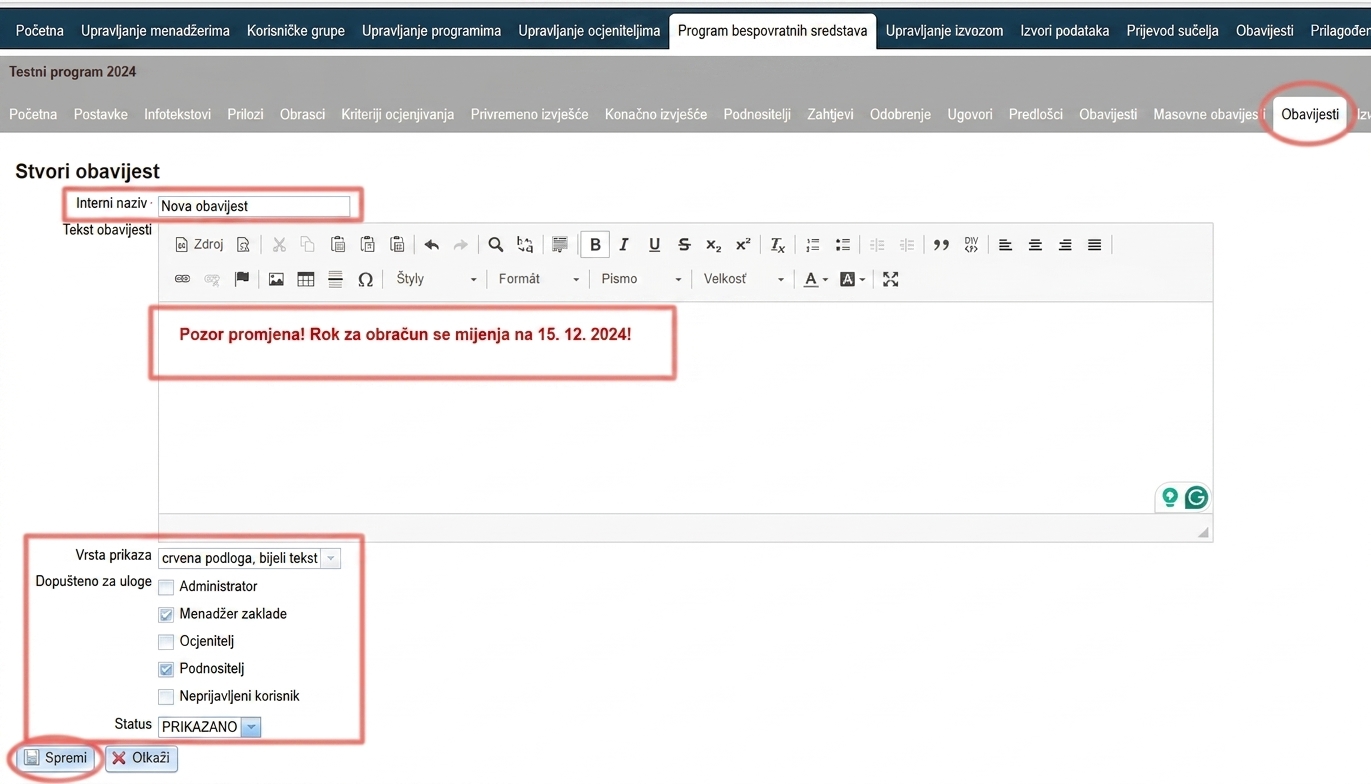Switch to the Konačno izvješće tab

(656, 114)
